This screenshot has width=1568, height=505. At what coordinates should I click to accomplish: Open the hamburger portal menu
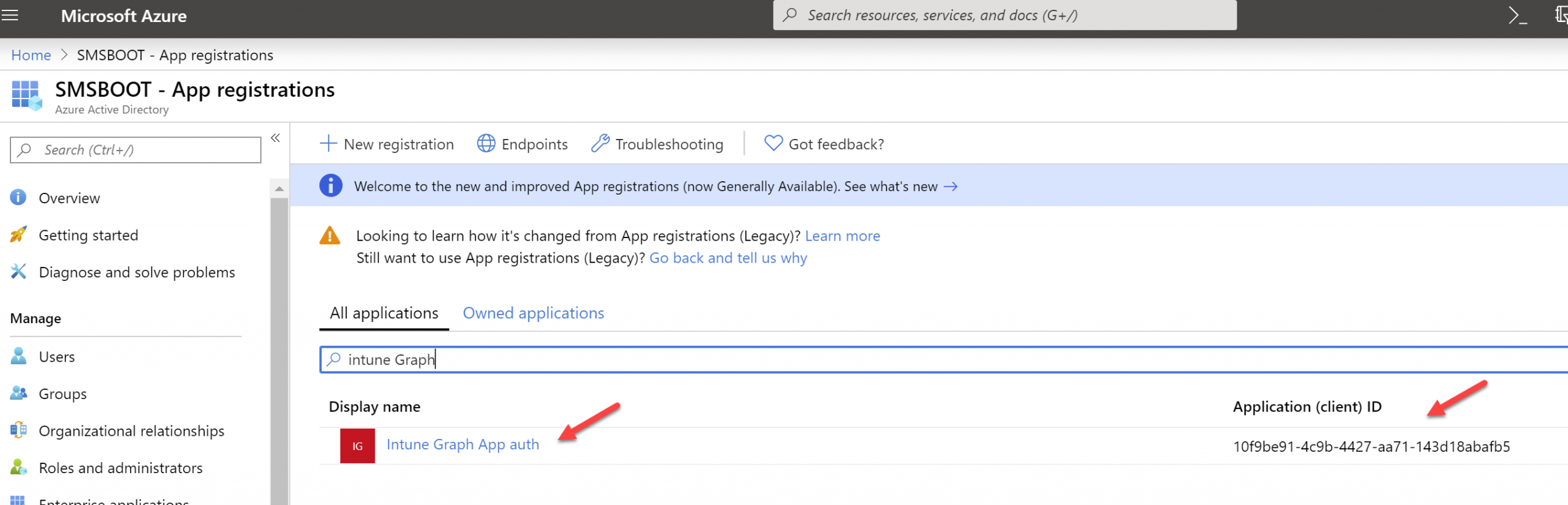[10, 15]
